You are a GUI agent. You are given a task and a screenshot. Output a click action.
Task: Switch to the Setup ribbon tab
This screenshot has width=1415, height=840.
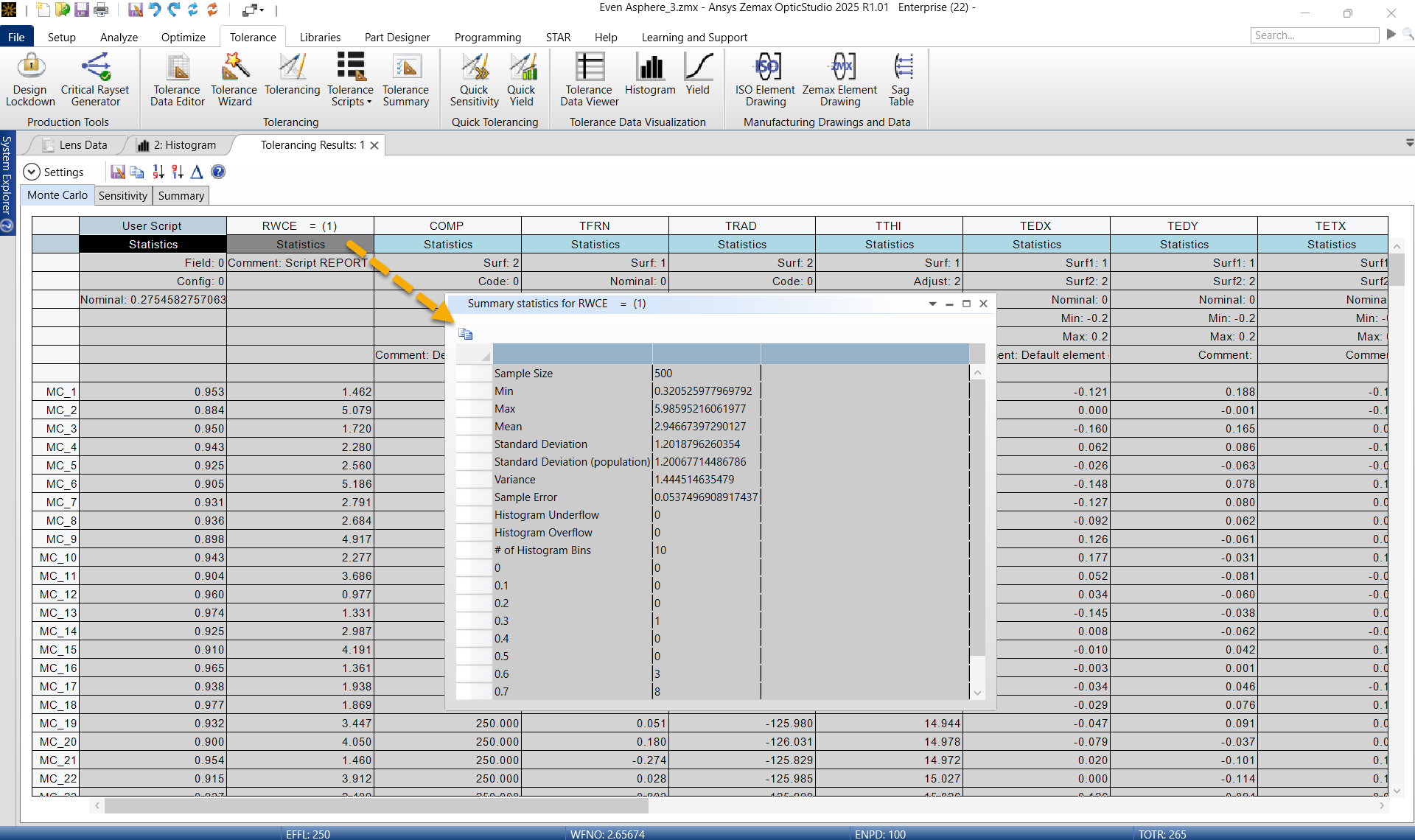[62, 37]
